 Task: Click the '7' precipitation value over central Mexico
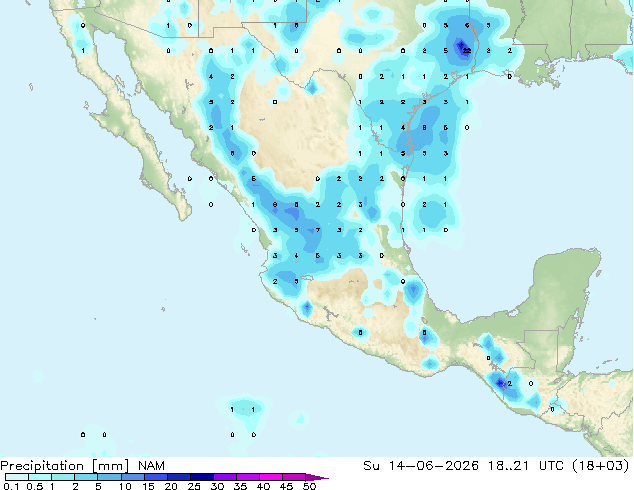pyautogui.click(x=318, y=230)
